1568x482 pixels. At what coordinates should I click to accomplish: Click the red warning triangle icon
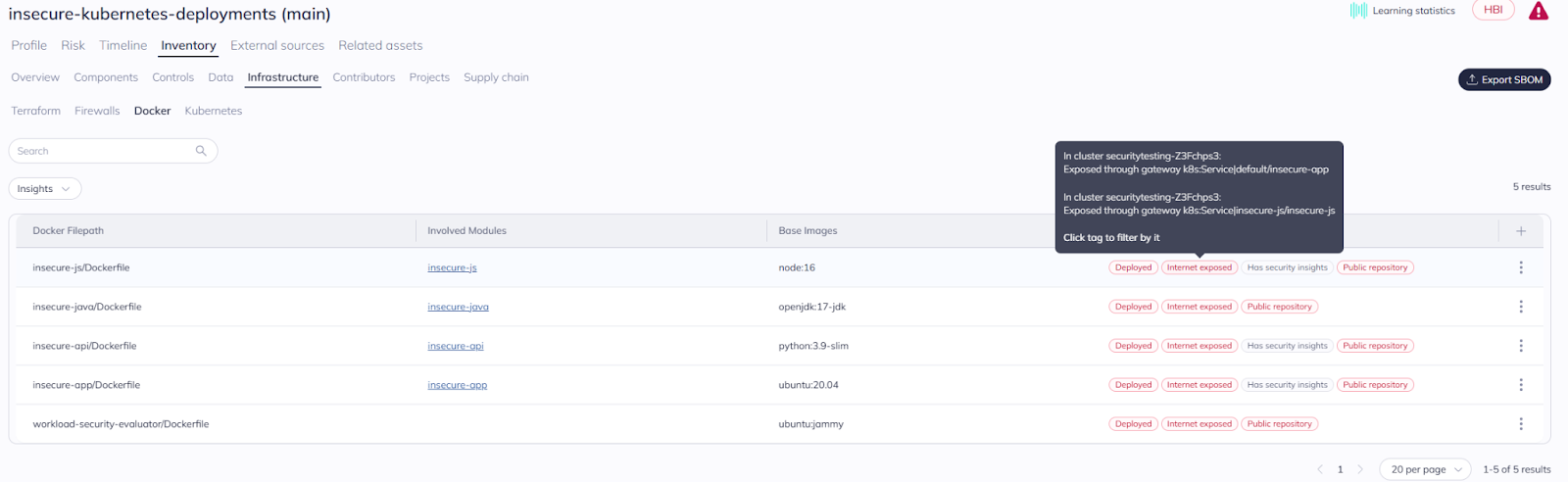click(x=1538, y=12)
